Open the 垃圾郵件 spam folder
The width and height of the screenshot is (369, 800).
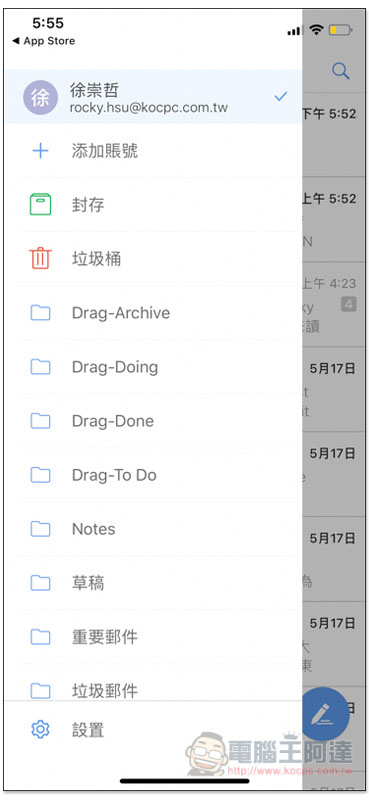tap(153, 684)
